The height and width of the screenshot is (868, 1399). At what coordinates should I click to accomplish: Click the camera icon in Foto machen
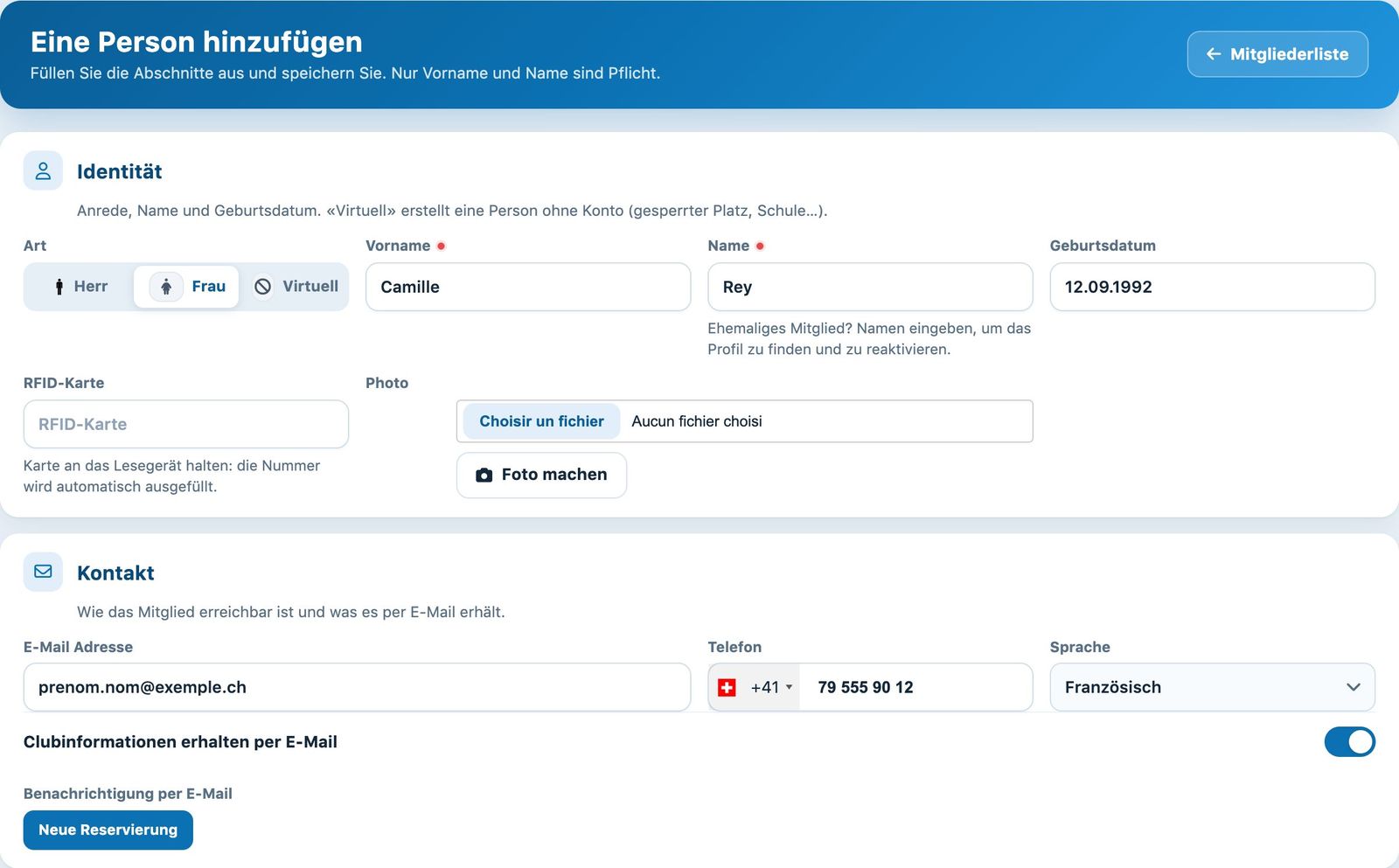tap(484, 475)
